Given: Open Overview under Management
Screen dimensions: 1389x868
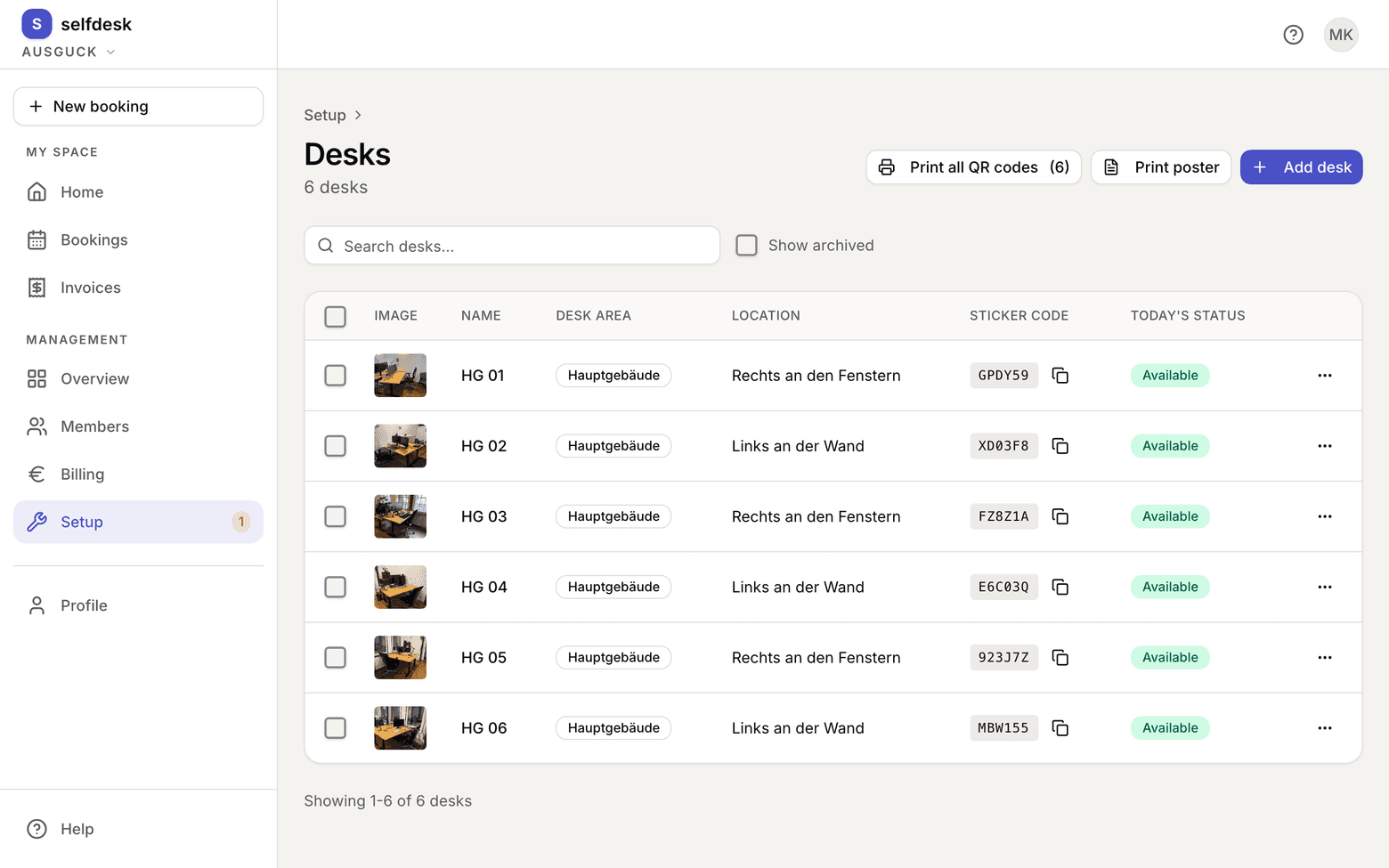Looking at the screenshot, I should coord(138,379).
